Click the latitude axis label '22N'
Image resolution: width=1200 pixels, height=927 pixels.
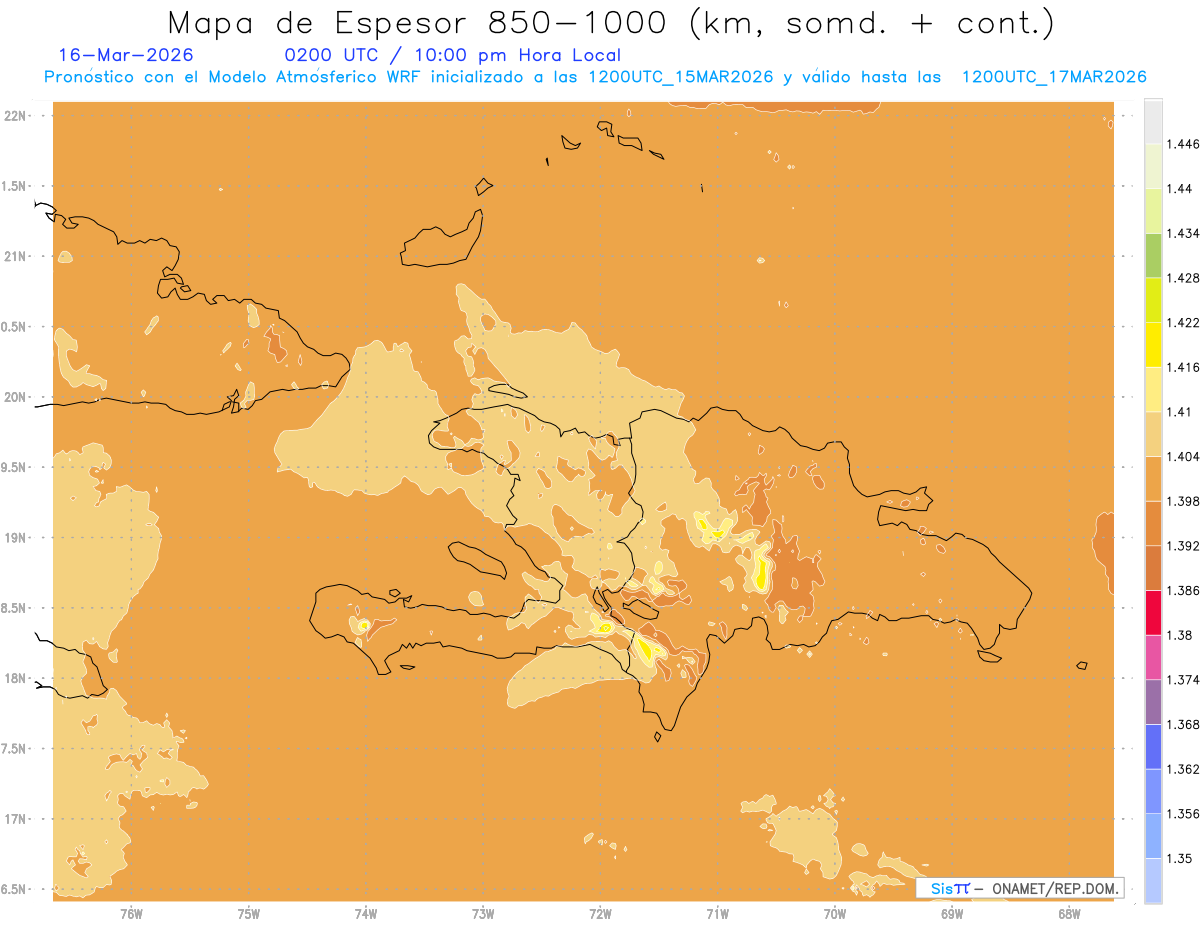[15, 116]
